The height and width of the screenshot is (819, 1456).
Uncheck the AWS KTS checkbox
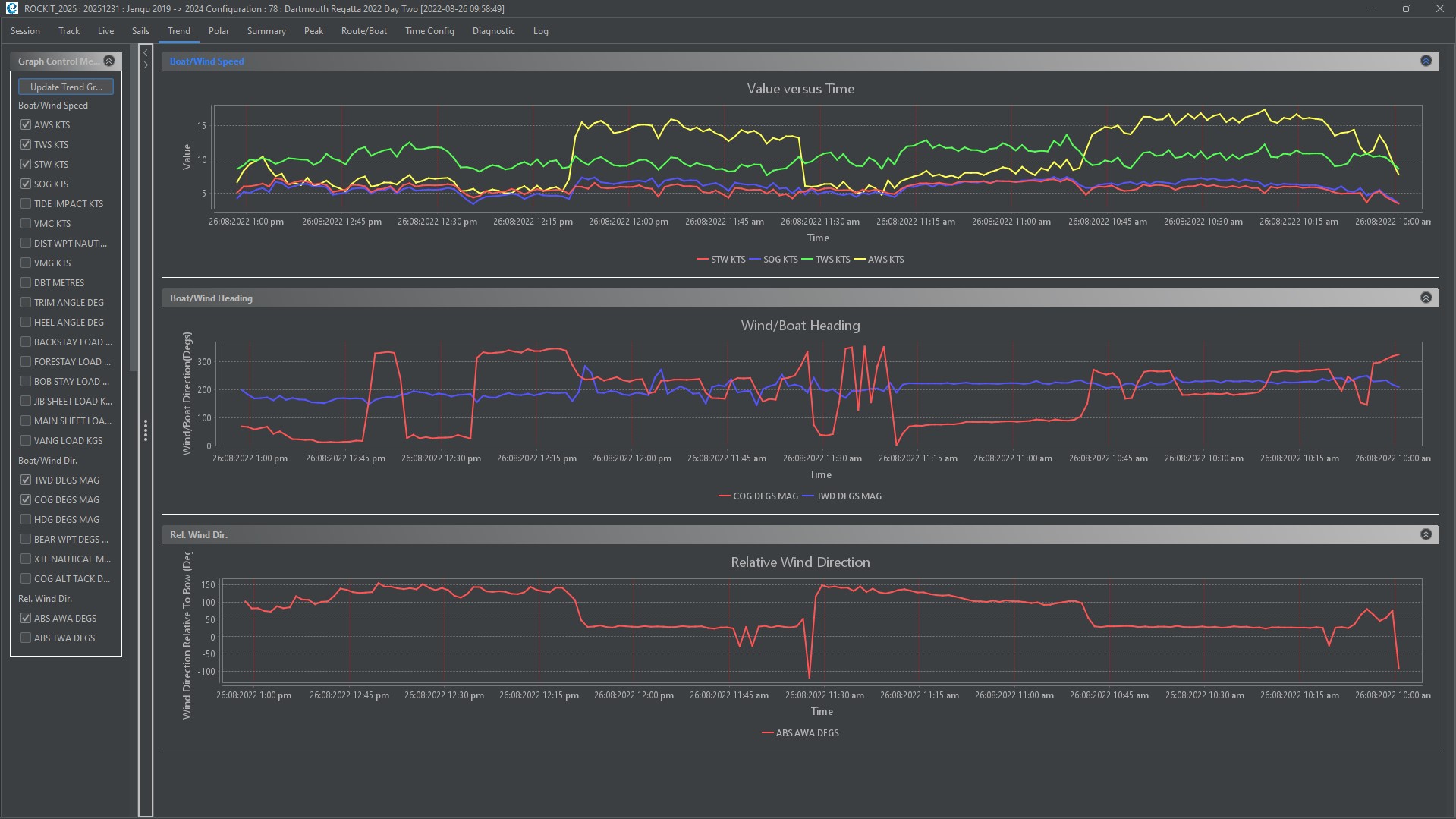pyautogui.click(x=26, y=124)
